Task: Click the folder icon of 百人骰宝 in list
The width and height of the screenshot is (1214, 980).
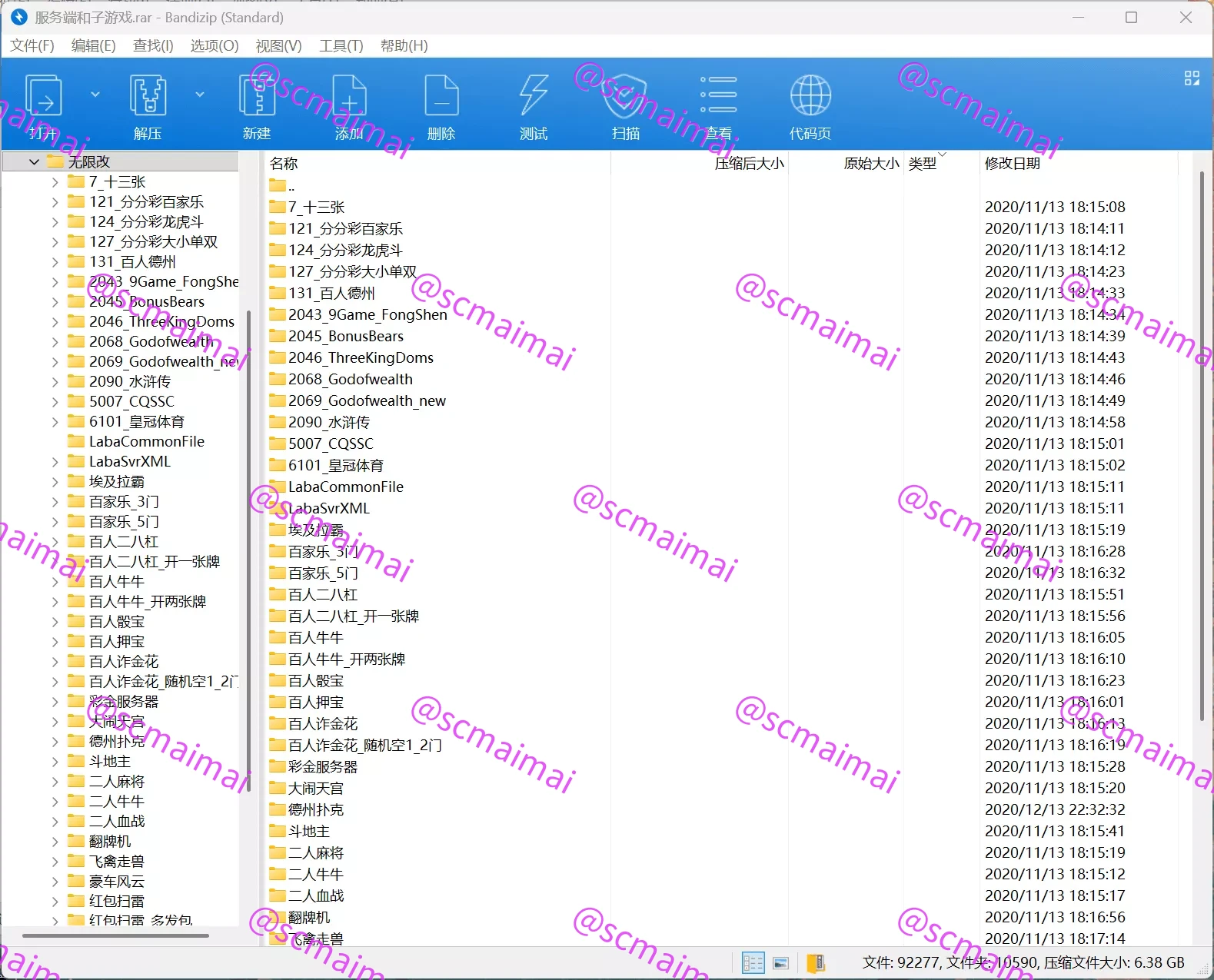Action: [278, 680]
